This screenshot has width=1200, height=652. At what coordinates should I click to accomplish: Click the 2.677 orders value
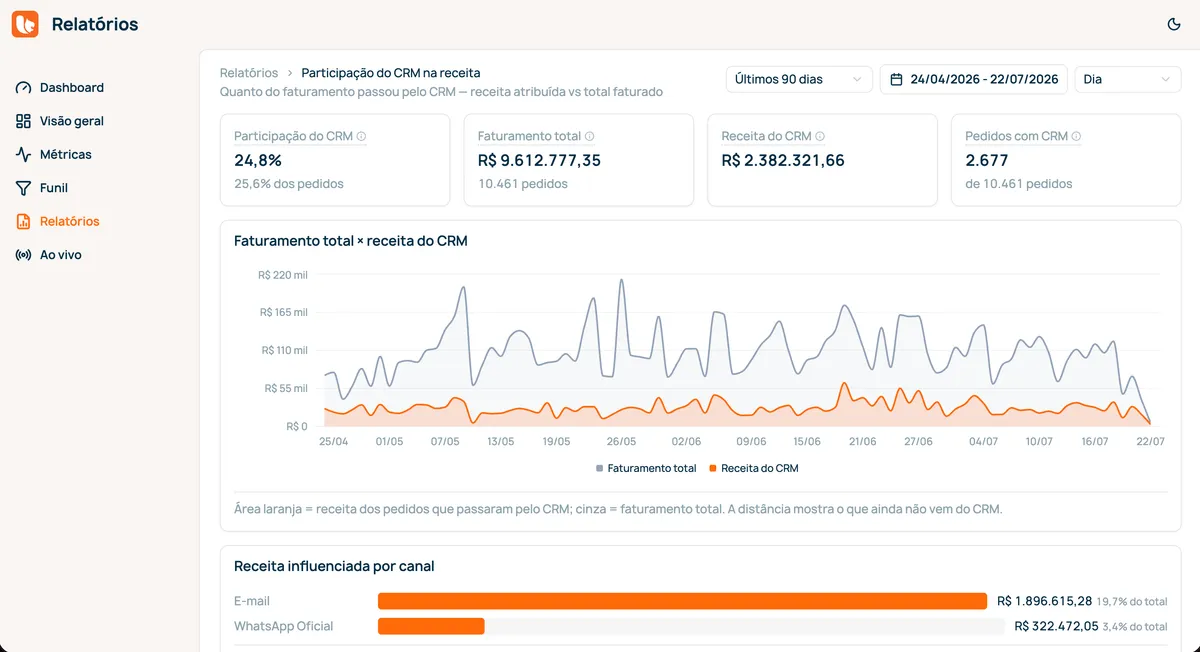[x=987, y=160]
